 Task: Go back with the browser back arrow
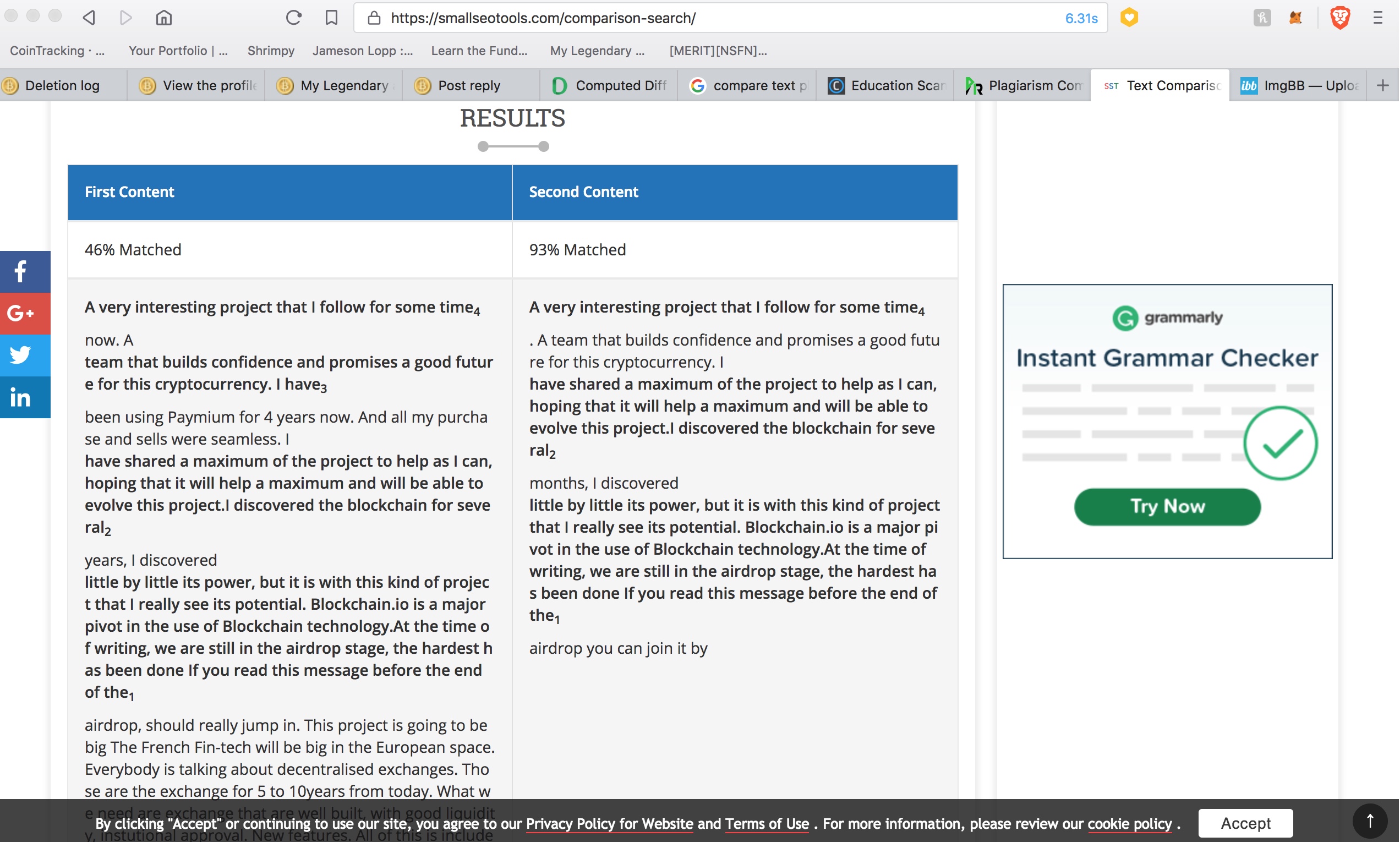tap(89, 18)
